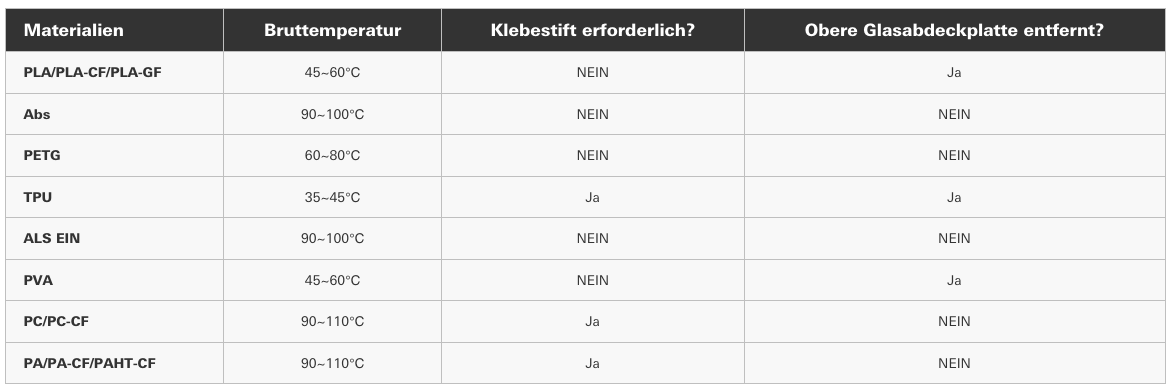Click the PLA glass cover Ja cell
The width and height of the screenshot is (1175, 389).
[954, 73]
